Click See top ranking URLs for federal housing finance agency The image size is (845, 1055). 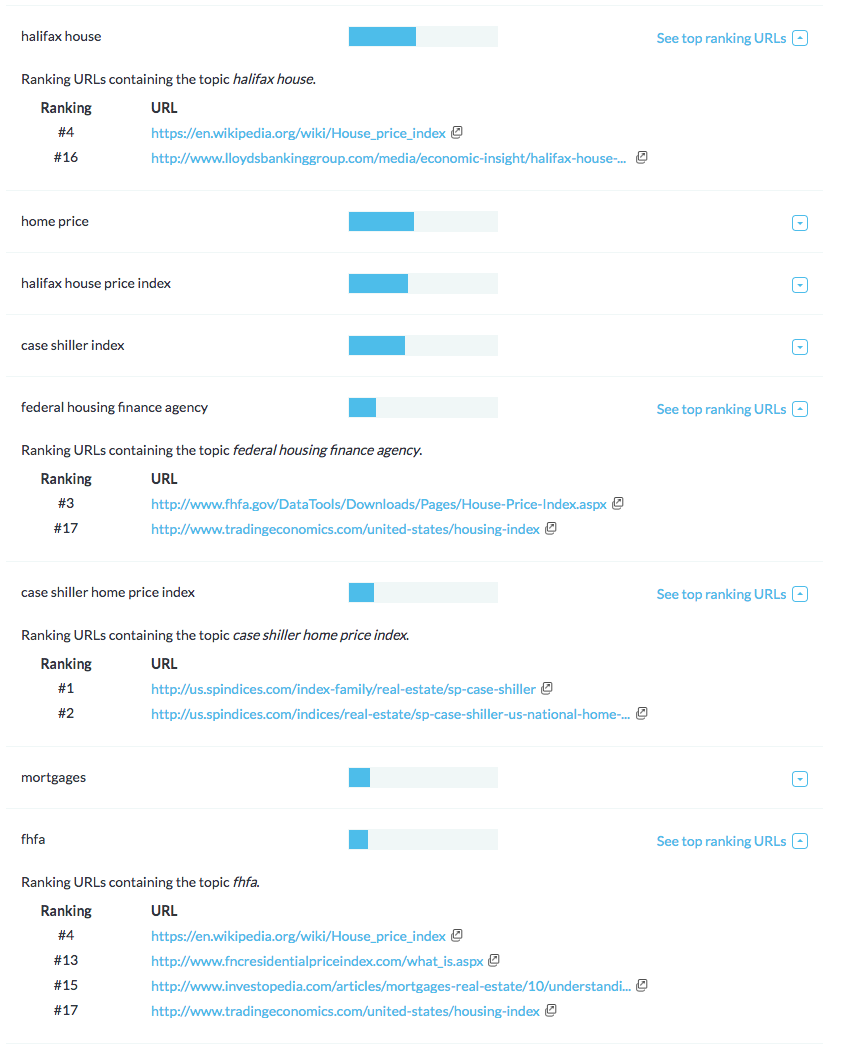[721, 409]
